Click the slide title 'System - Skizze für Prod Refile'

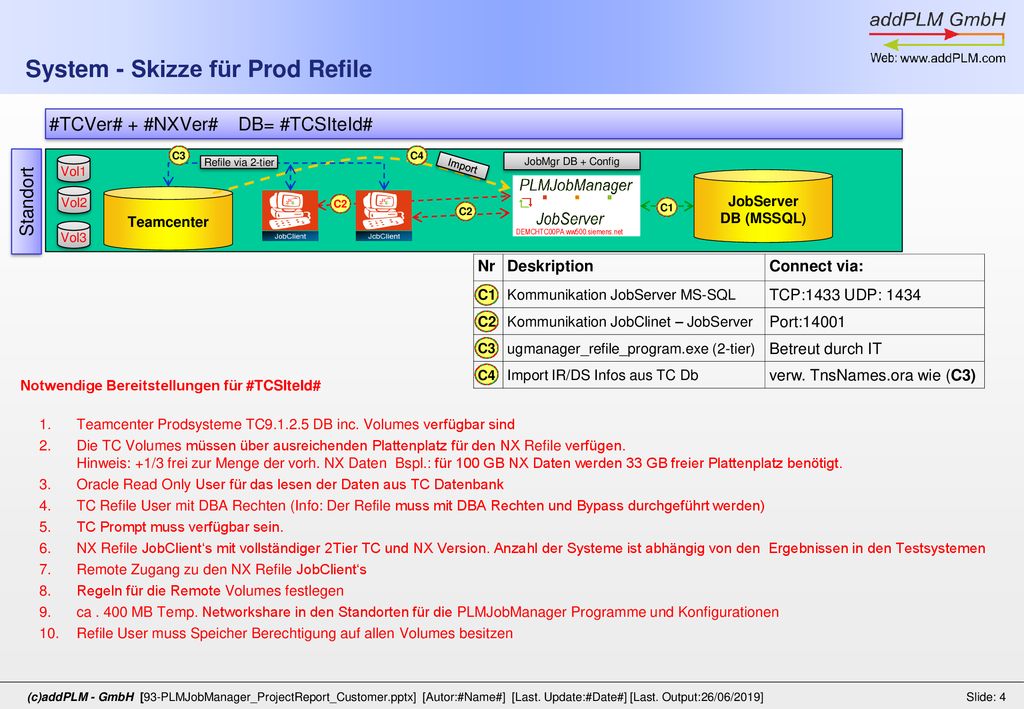(x=199, y=69)
